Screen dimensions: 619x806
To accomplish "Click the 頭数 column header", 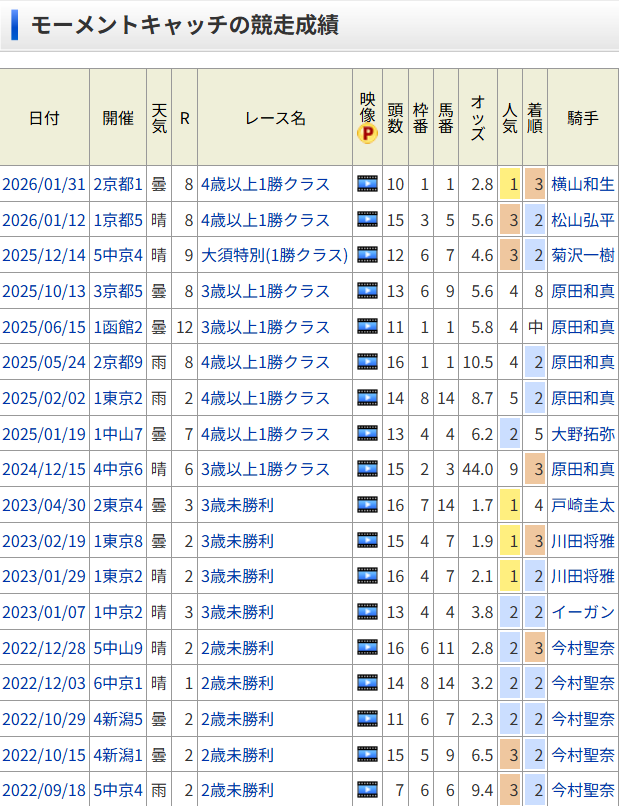I will [x=395, y=118].
